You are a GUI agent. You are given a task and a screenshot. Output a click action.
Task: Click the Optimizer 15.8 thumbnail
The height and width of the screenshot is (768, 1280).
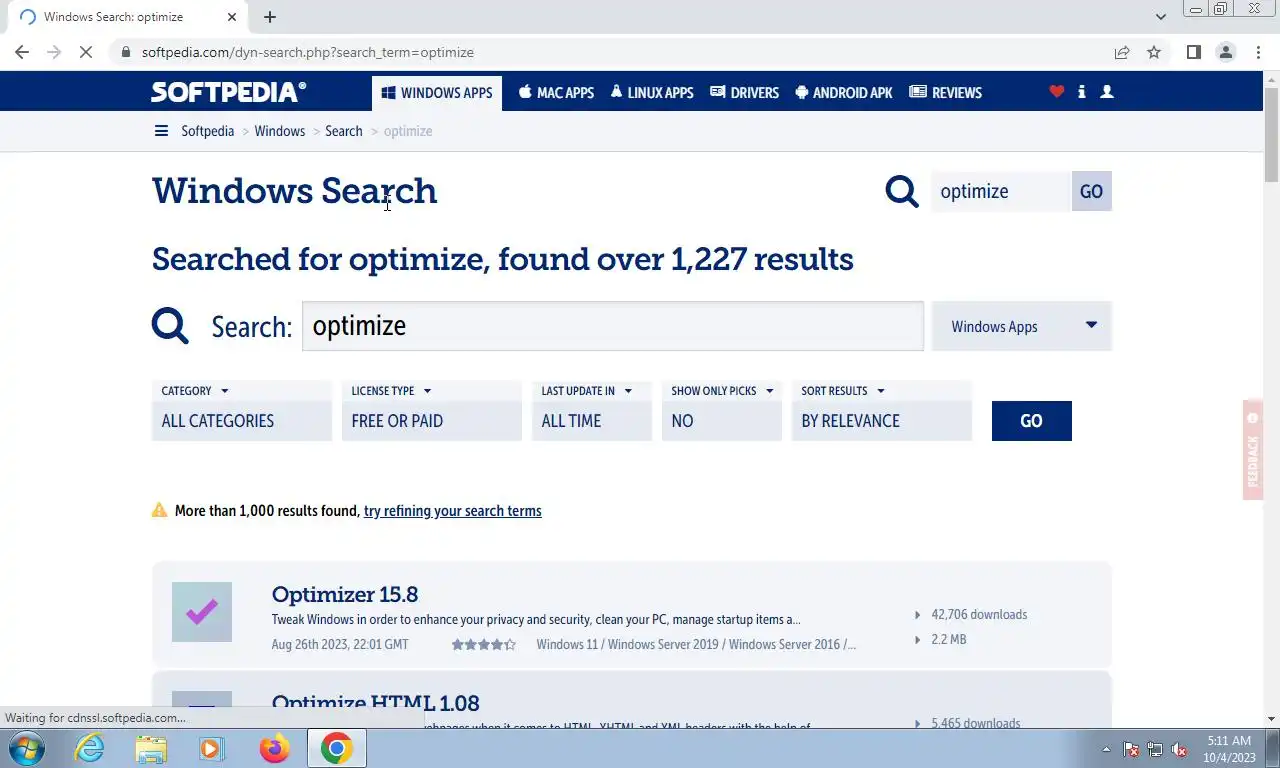tap(202, 612)
